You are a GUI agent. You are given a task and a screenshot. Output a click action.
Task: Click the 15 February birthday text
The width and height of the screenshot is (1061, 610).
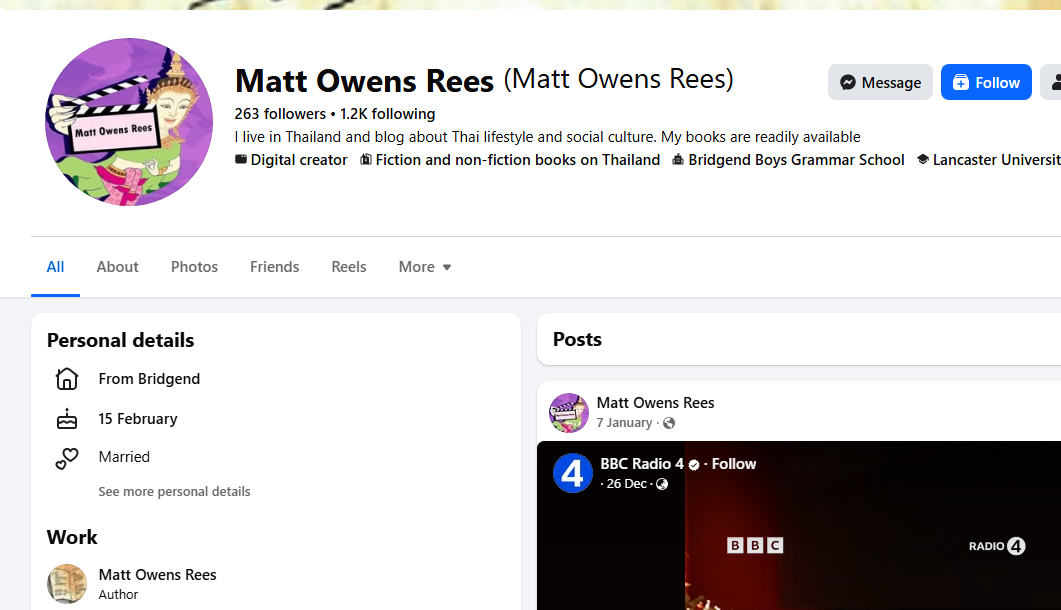tap(138, 418)
